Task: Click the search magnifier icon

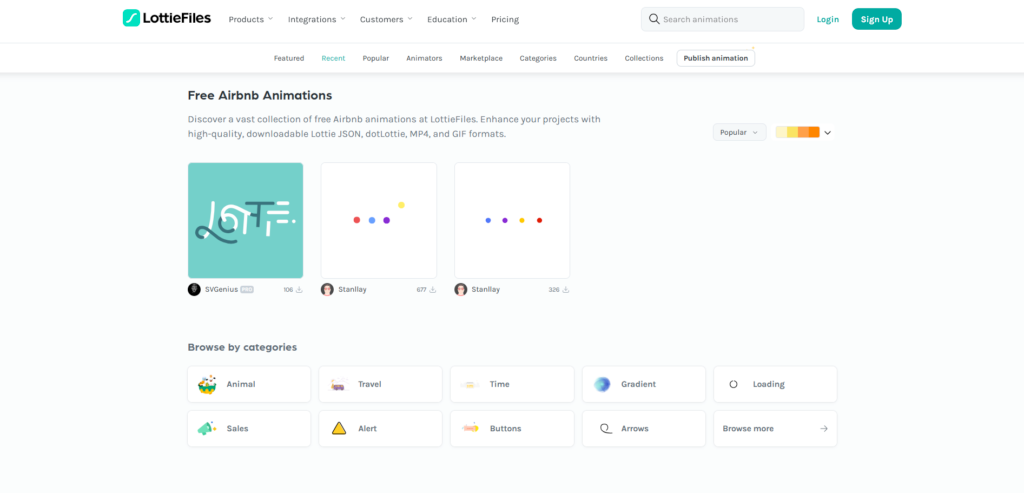Action: coord(654,19)
